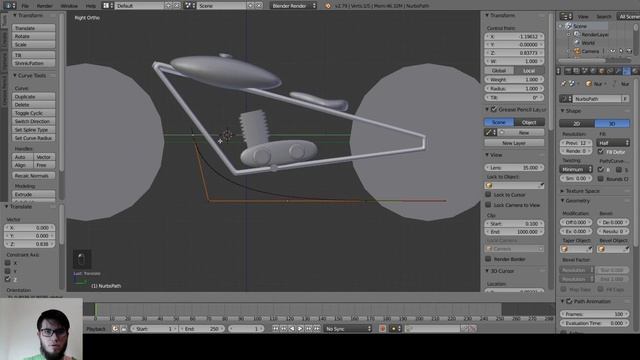640x360 pixels.
Task: Adjust the Lens value slider
Action: (514, 167)
